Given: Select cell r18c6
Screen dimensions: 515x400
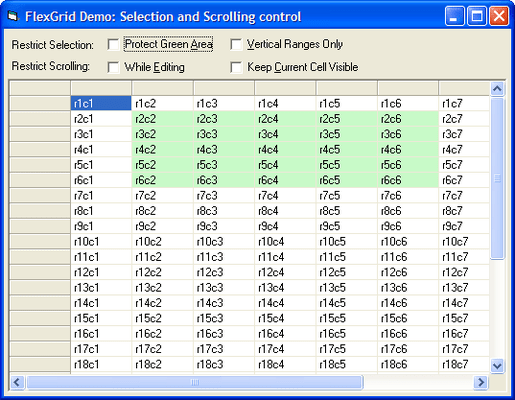Looking at the screenshot, I should tap(408, 364).
